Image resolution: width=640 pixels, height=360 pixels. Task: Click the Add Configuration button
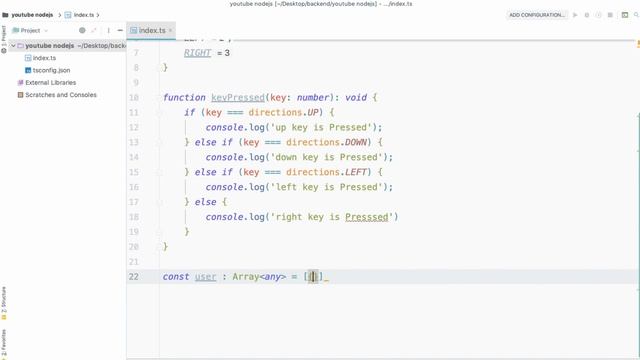(x=537, y=15)
